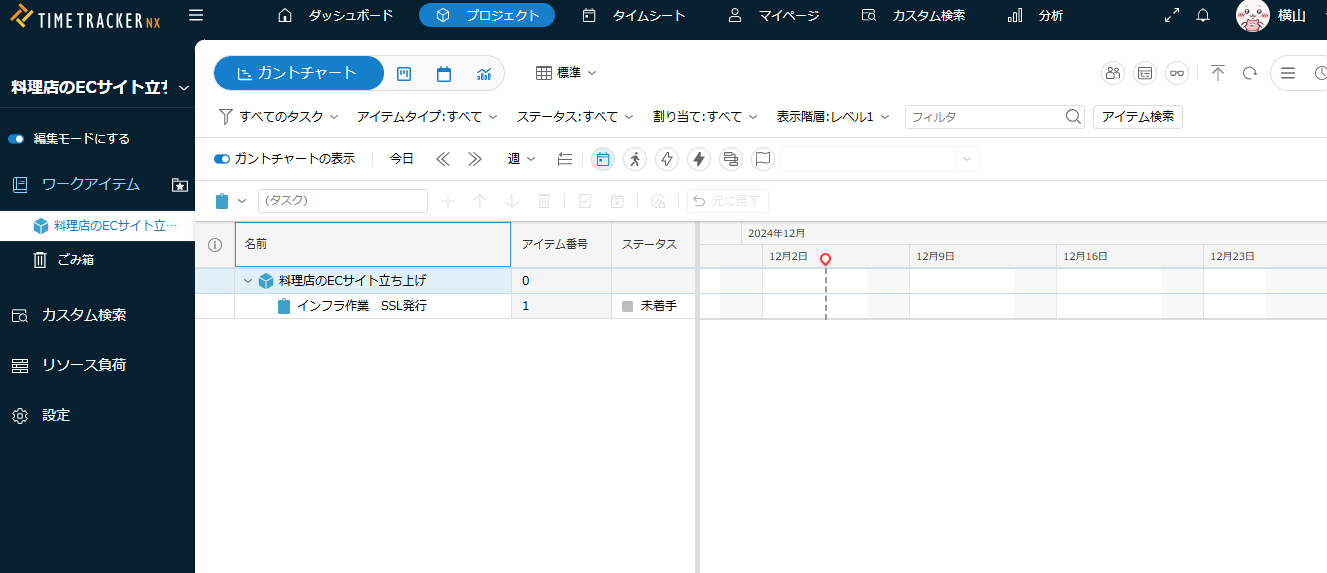Viewport: 1327px width, 573px height.
Task: Click the three-line list icon at right
Action: (1288, 73)
